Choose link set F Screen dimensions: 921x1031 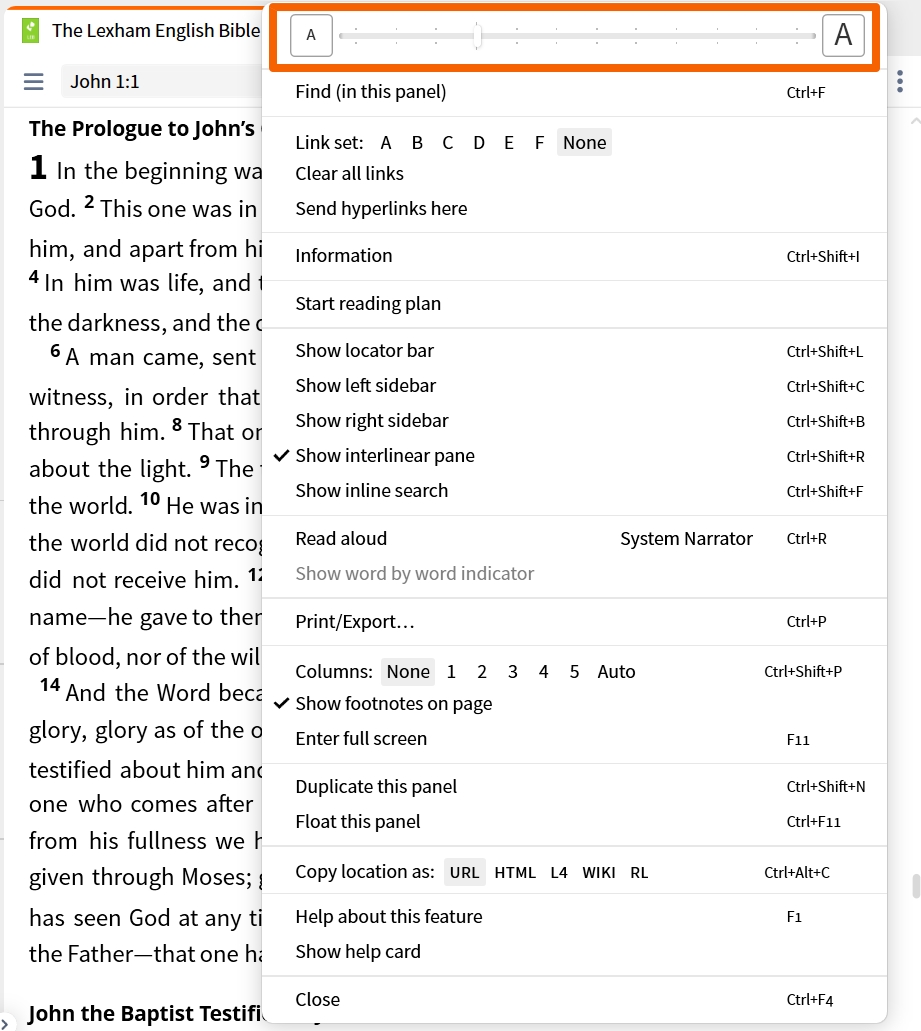[539, 143]
